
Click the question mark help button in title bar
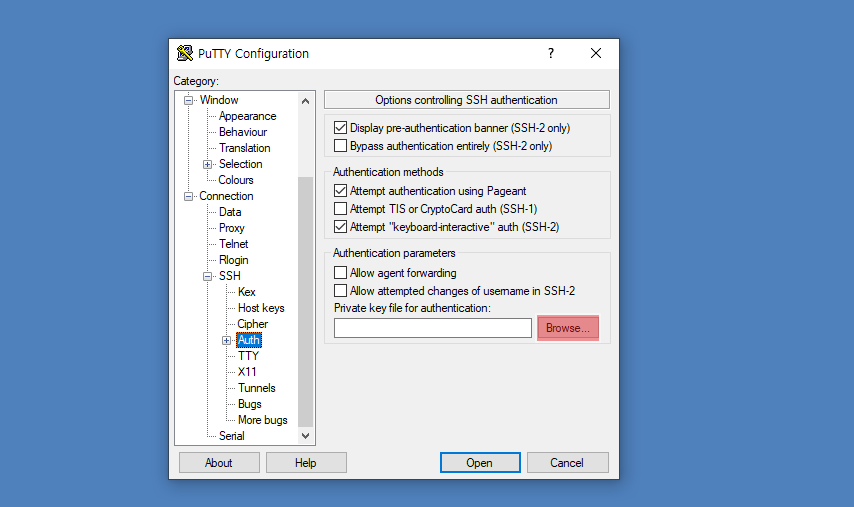point(551,53)
